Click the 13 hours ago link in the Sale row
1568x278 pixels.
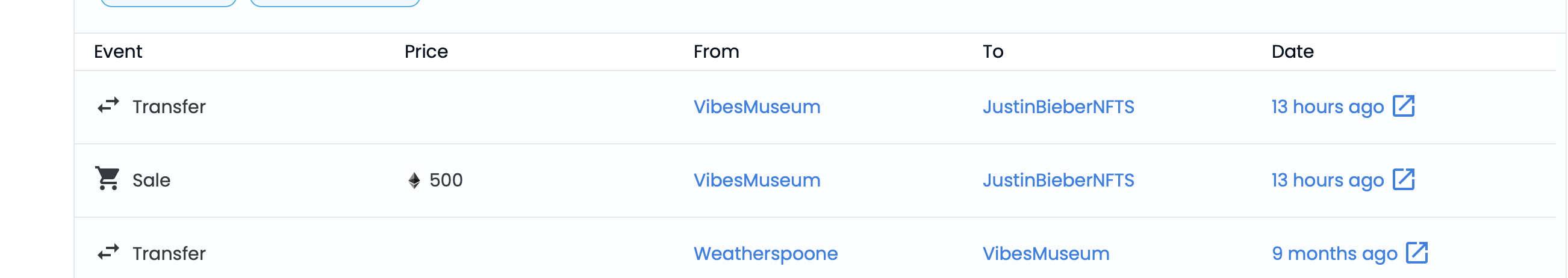pos(1327,181)
